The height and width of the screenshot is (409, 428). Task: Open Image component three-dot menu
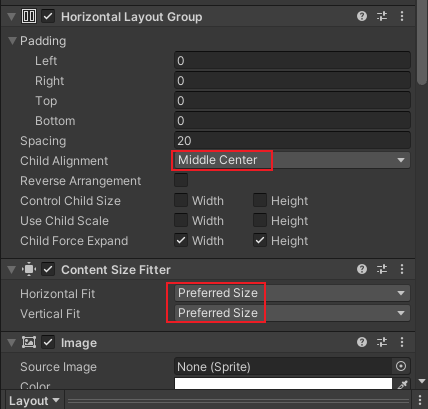(402, 342)
